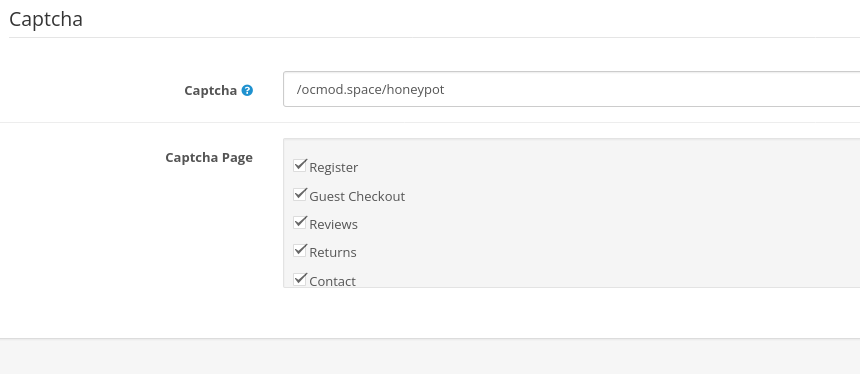
Task: Uncheck the Register checkbox
Action: [299, 165]
